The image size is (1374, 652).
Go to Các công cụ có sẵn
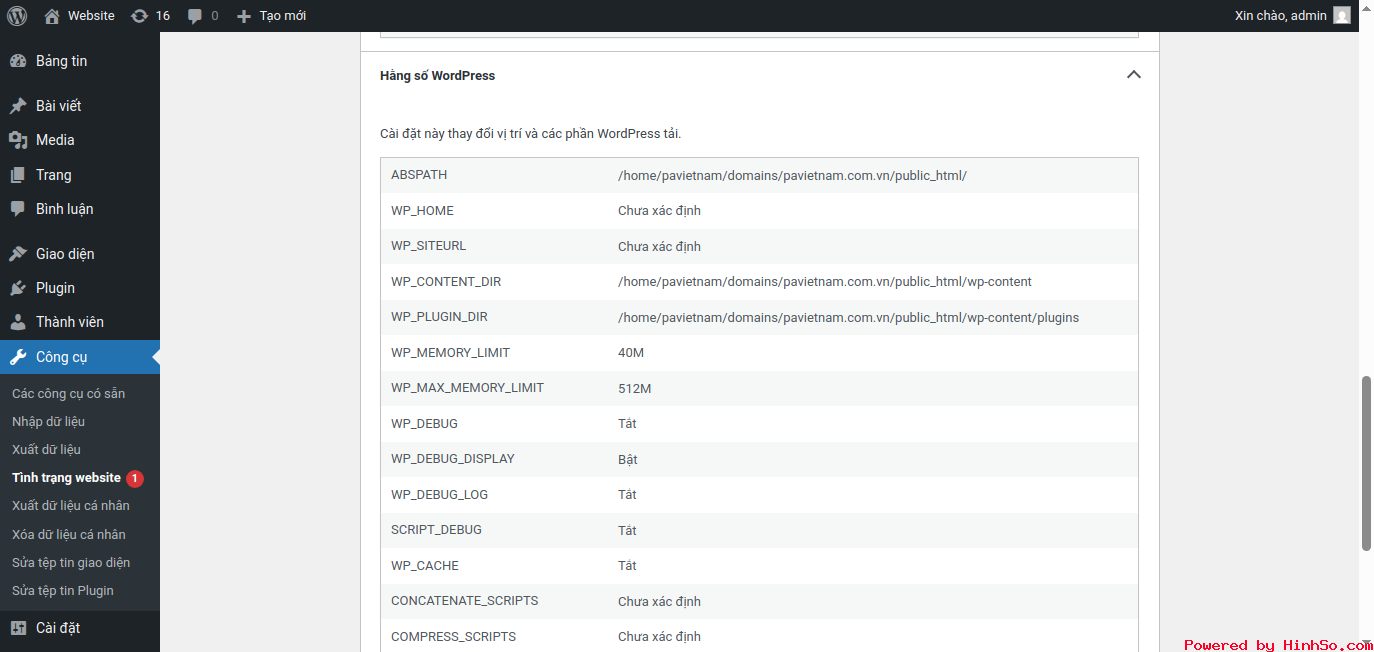[x=68, y=394]
